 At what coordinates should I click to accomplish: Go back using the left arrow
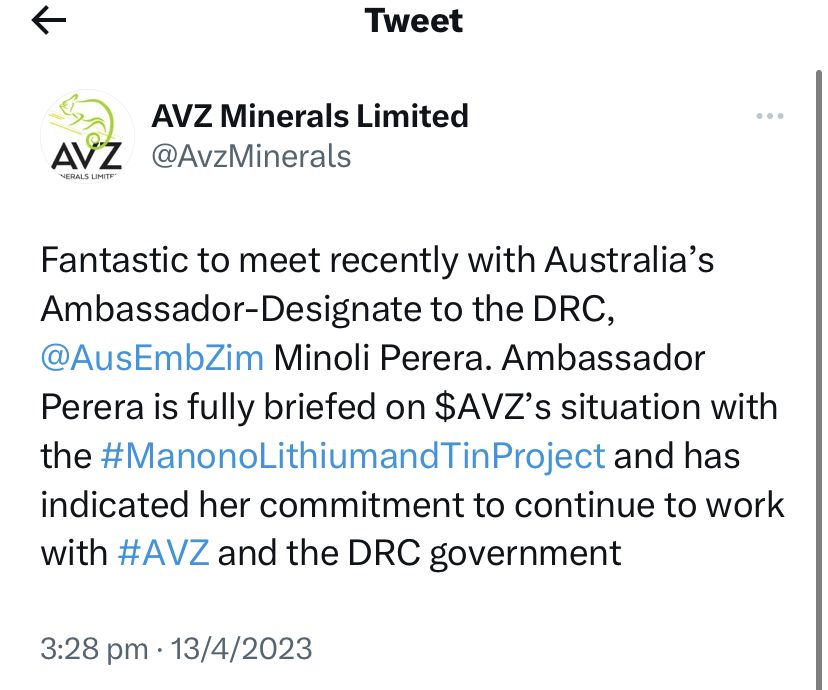pos(48,22)
